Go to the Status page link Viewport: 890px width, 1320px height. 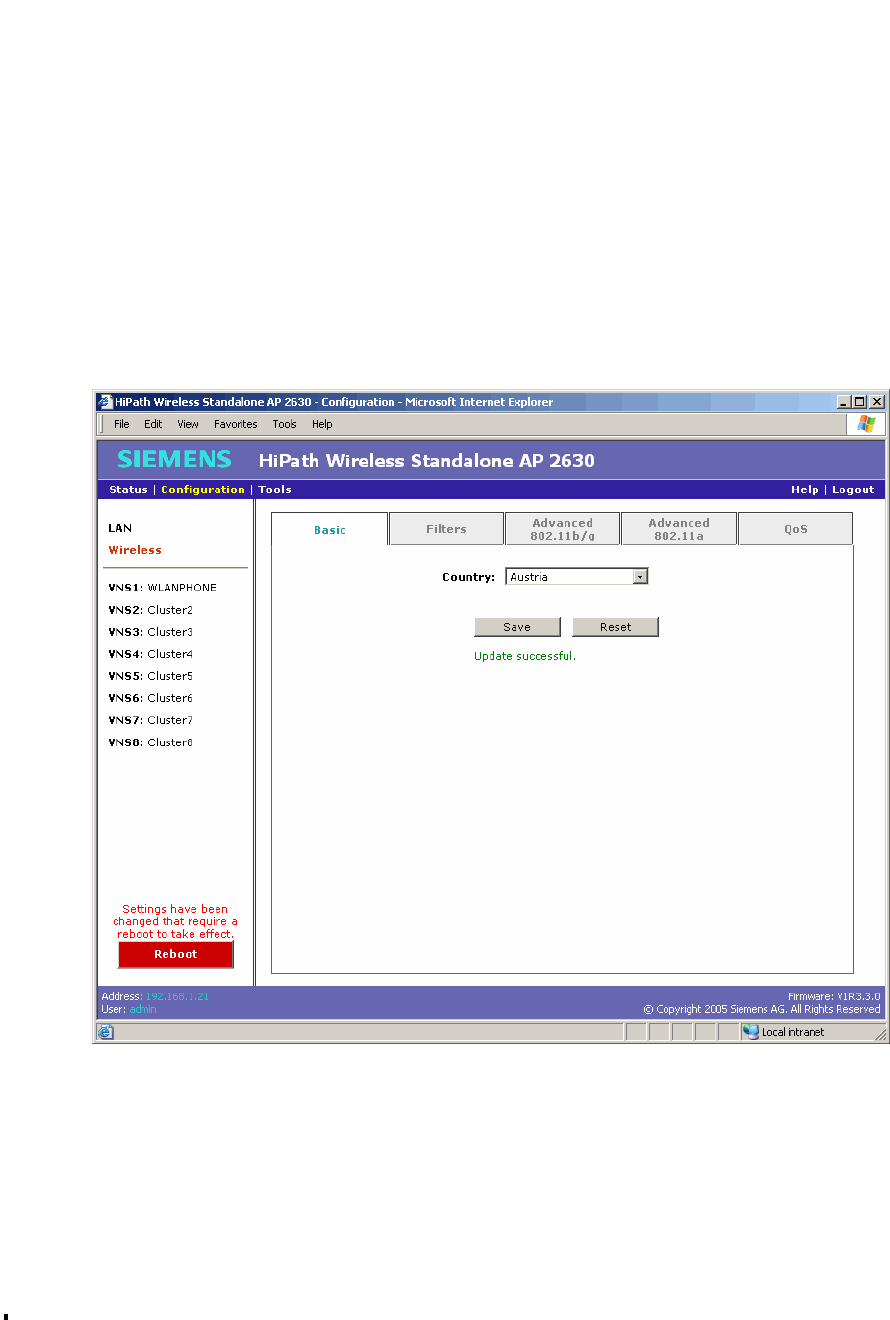point(128,490)
